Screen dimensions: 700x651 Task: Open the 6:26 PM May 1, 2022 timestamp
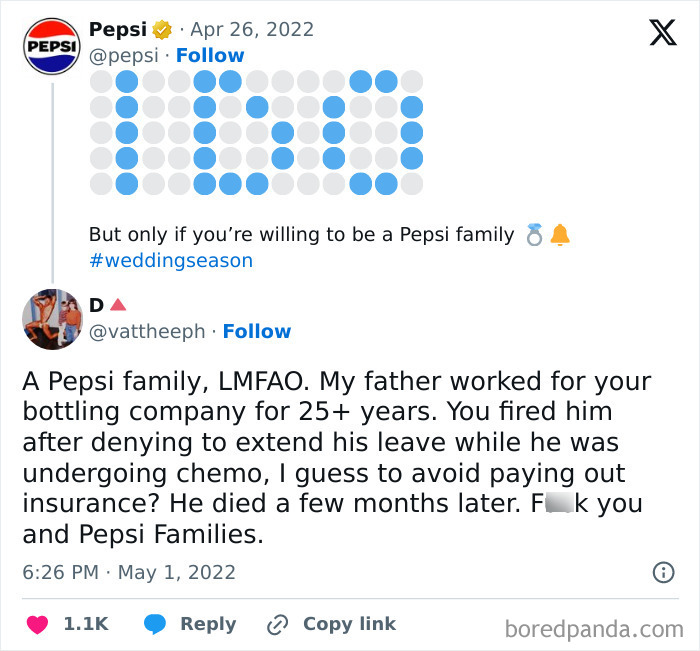coord(129,572)
